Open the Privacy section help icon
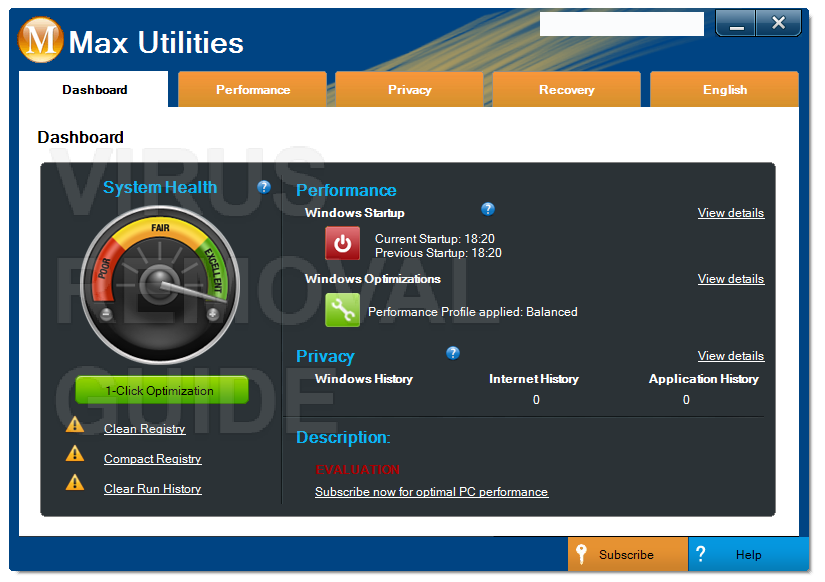The image size is (825, 582). 453,353
